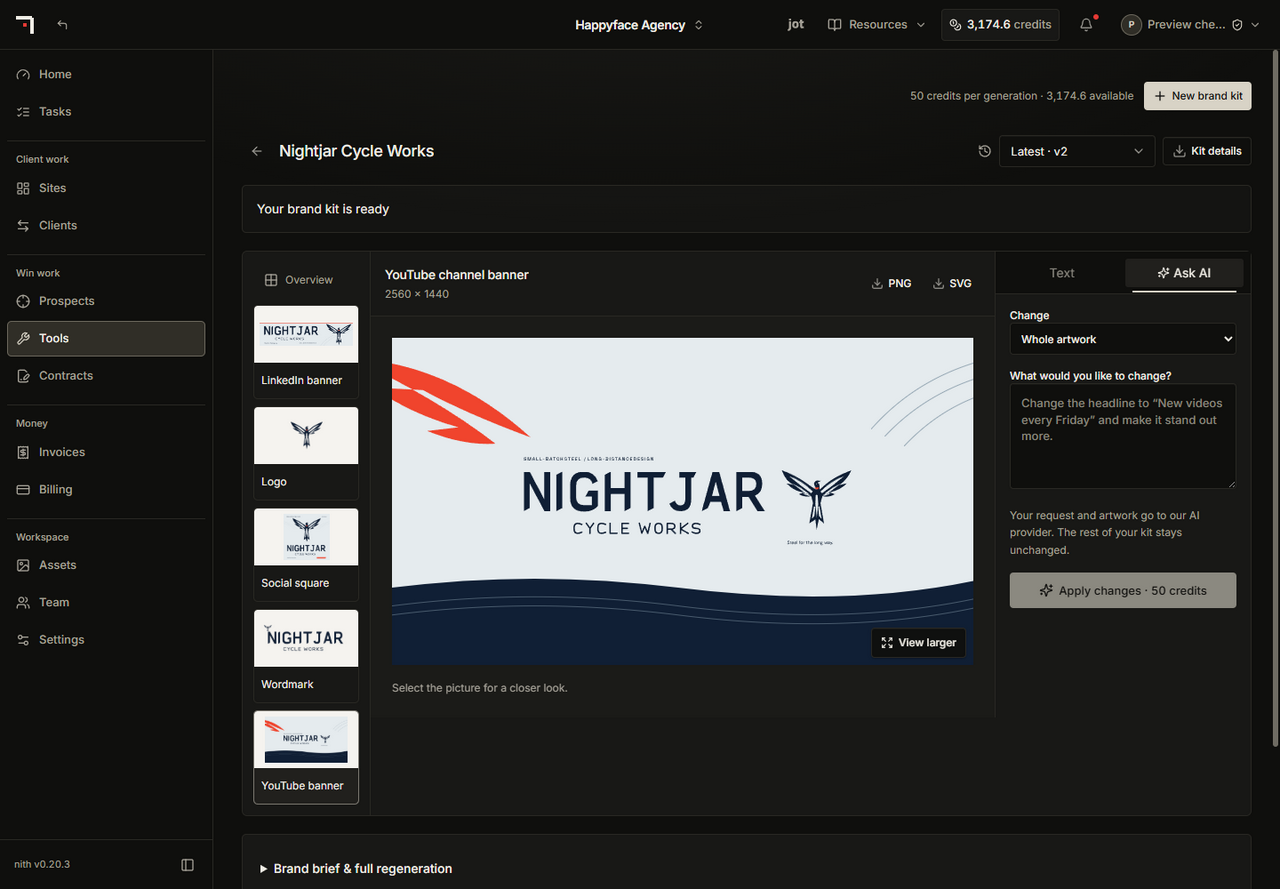This screenshot has height=889, width=1280.
Task: Open Sites under Client work
Action: pos(106,188)
